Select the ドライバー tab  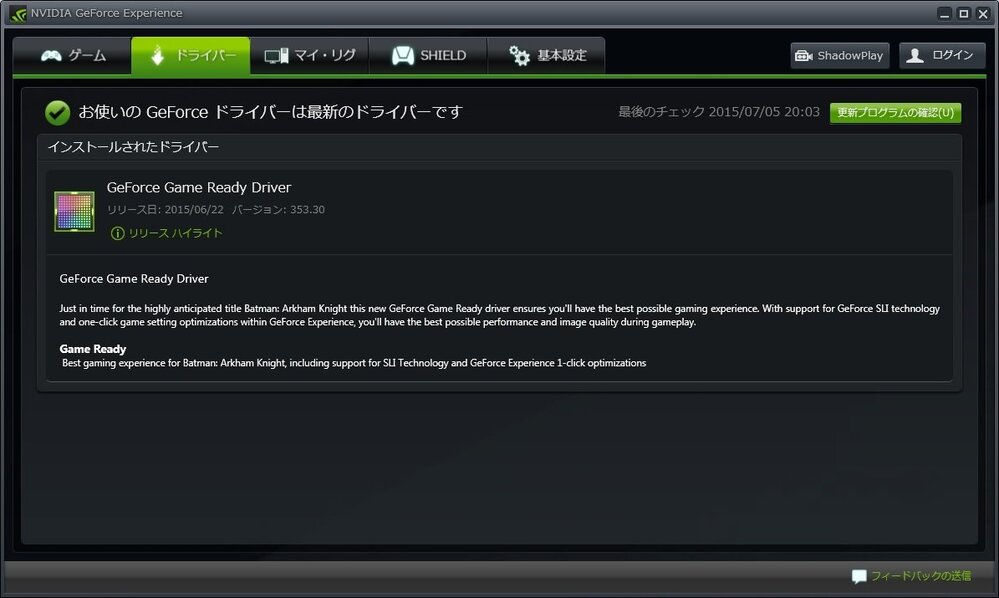tap(190, 55)
